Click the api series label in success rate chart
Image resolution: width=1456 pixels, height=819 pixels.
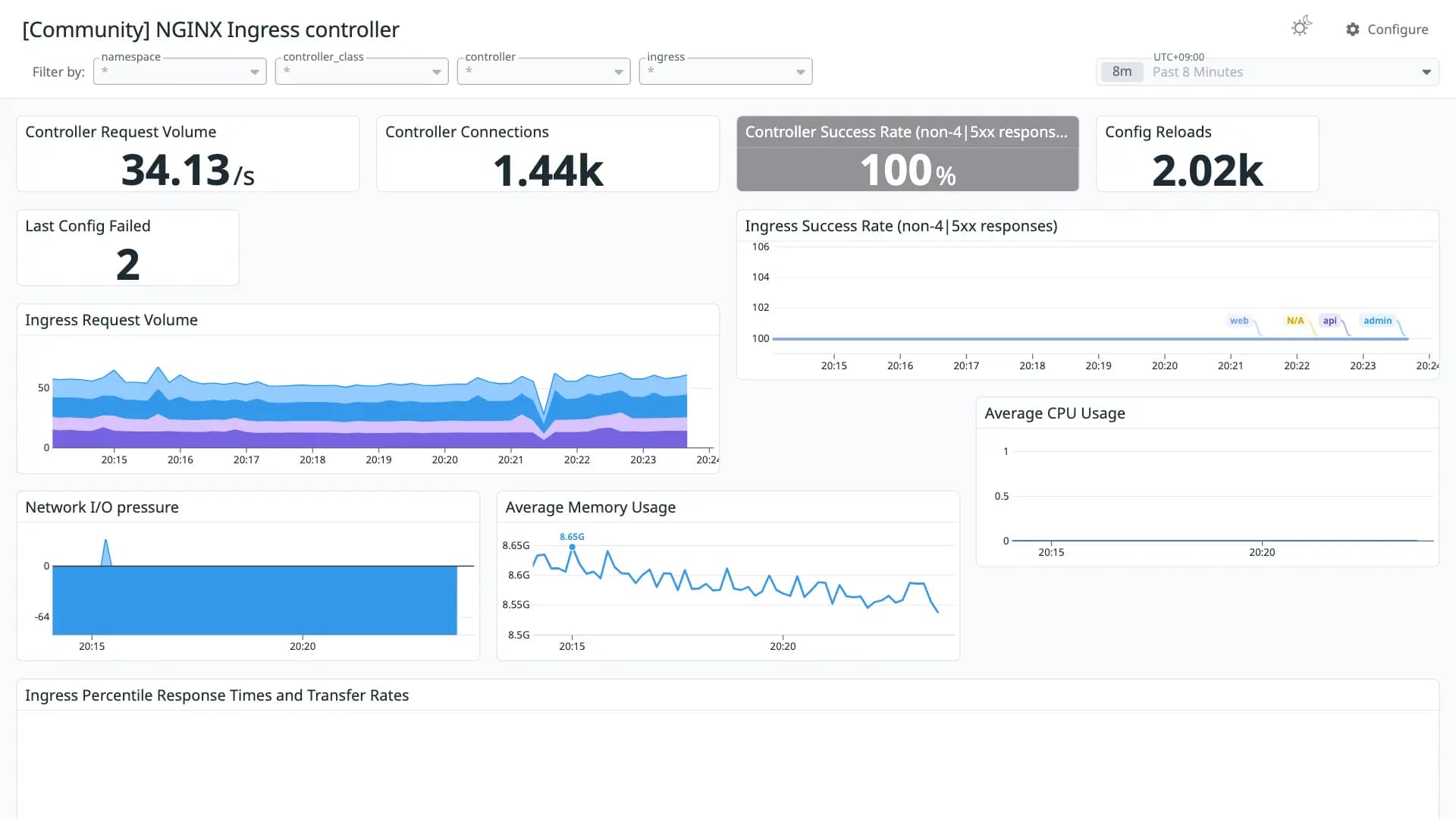[x=1330, y=321]
